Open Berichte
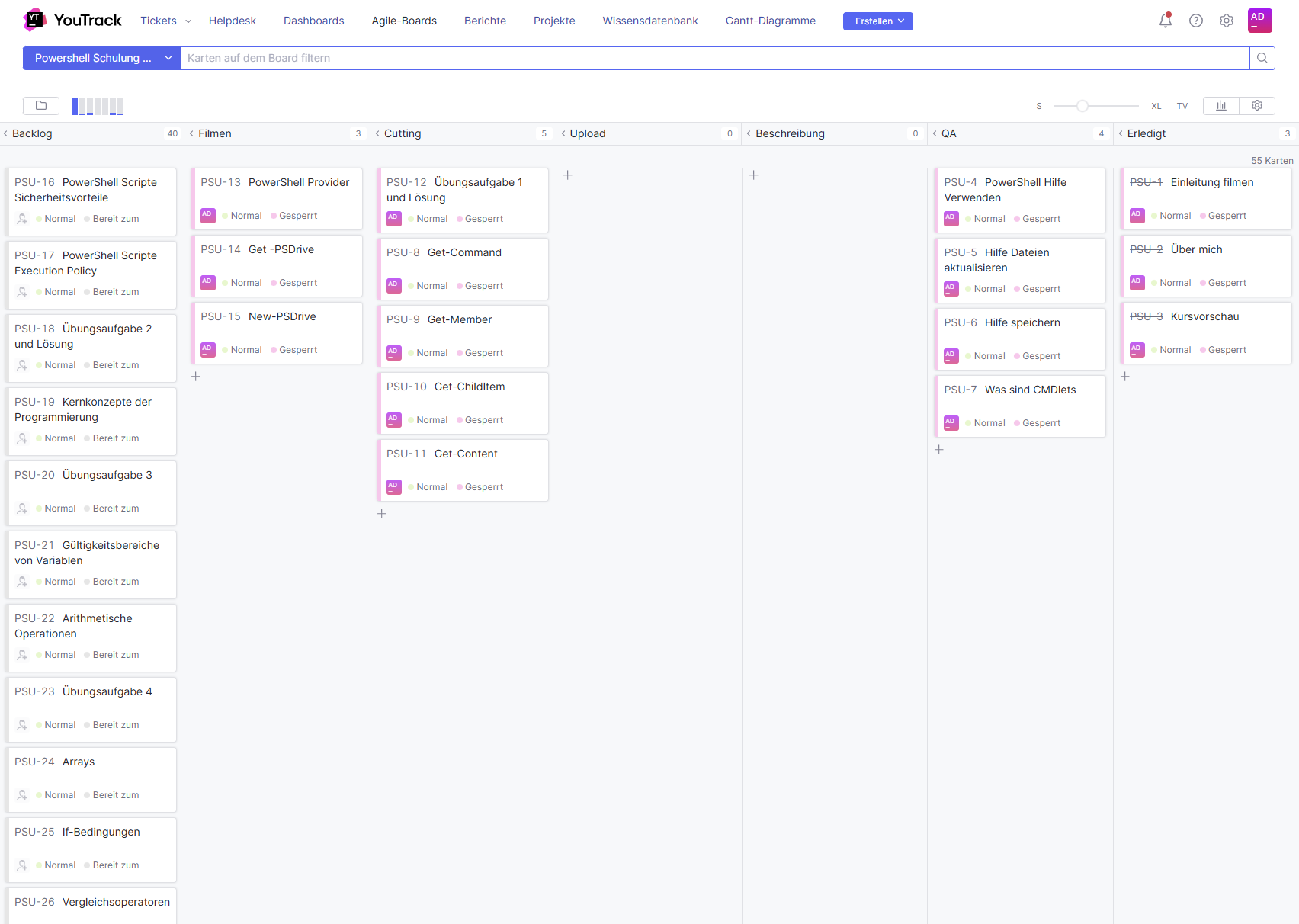1299x924 pixels. (486, 21)
